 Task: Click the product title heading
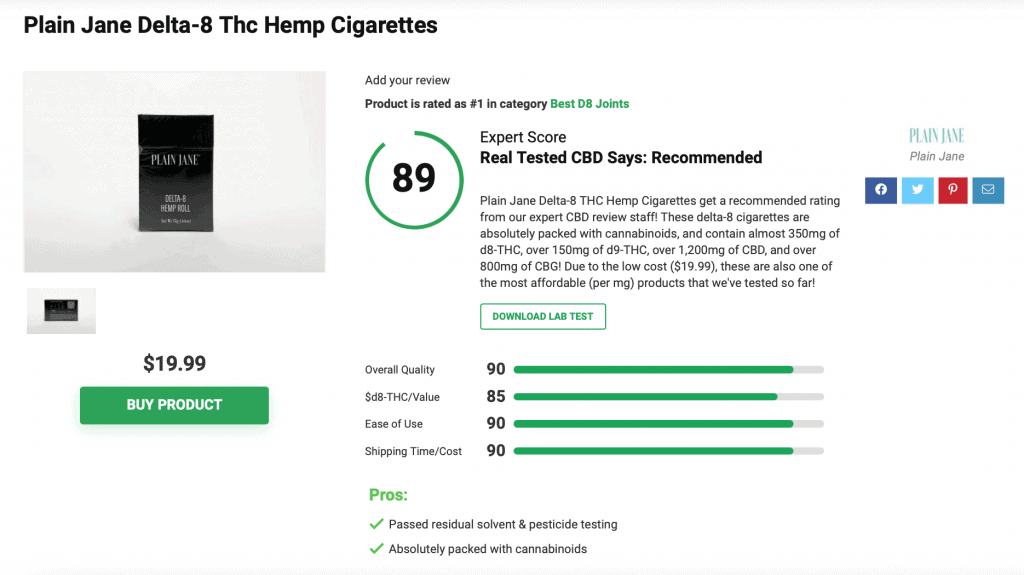click(x=231, y=25)
